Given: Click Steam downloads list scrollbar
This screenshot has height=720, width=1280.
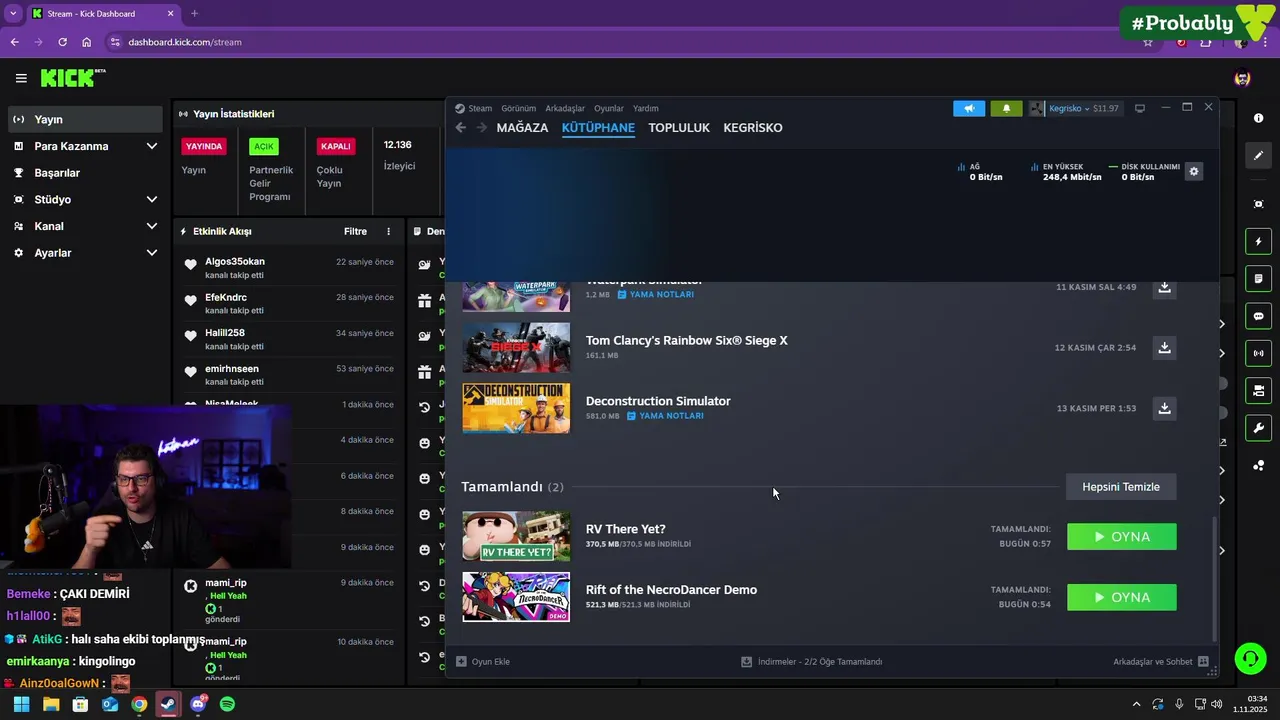Looking at the screenshot, I should (1215, 579).
